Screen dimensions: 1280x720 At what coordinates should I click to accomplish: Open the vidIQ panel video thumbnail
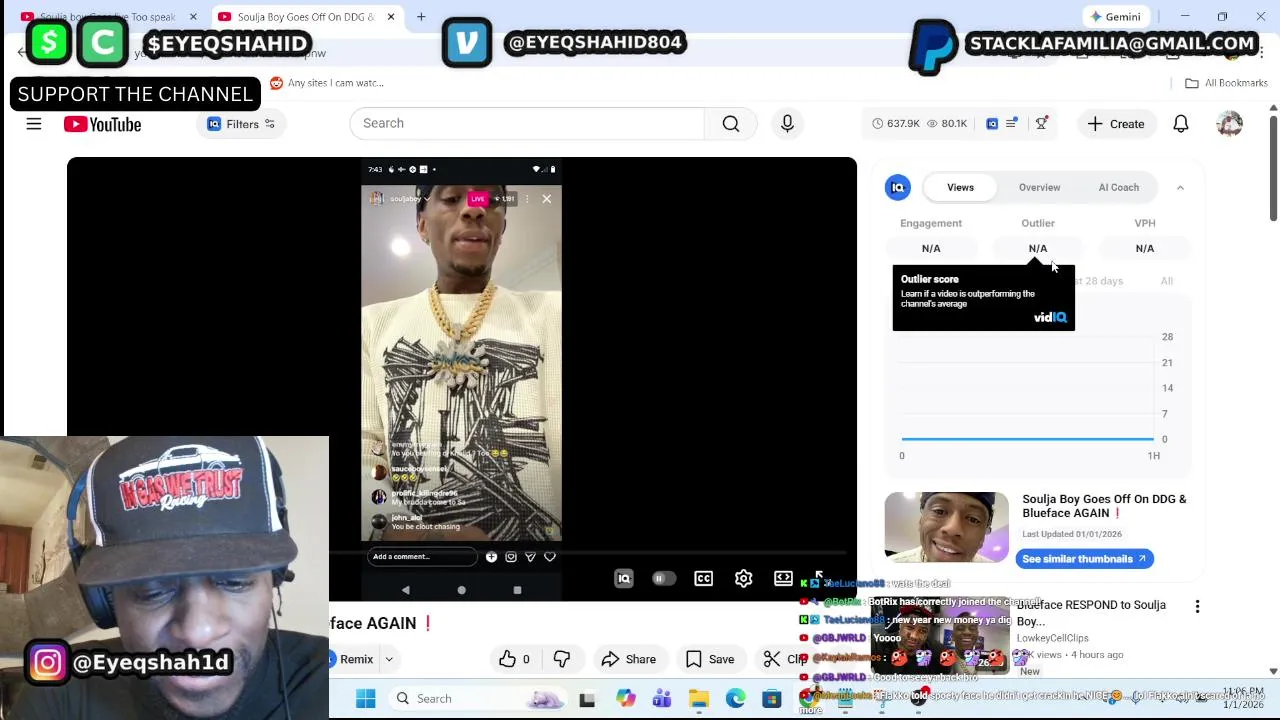coord(947,527)
